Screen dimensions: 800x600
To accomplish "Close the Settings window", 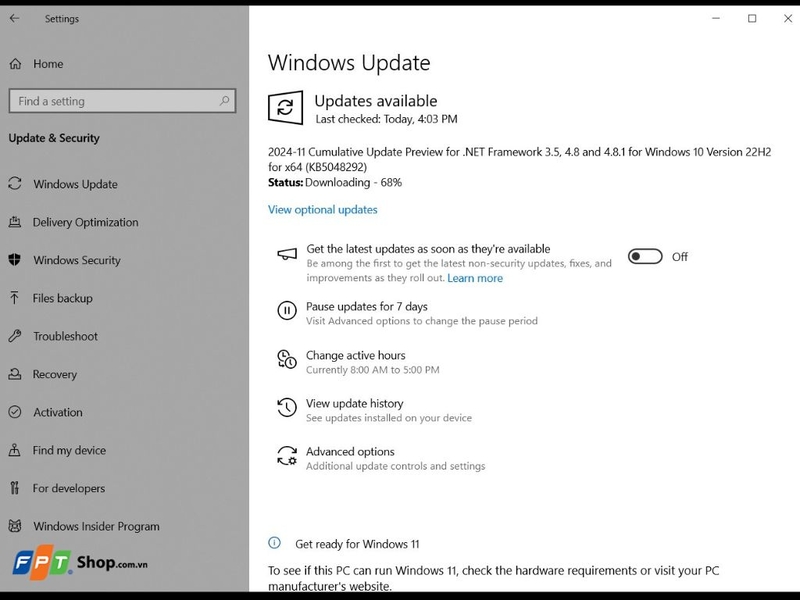I will [x=788, y=18].
